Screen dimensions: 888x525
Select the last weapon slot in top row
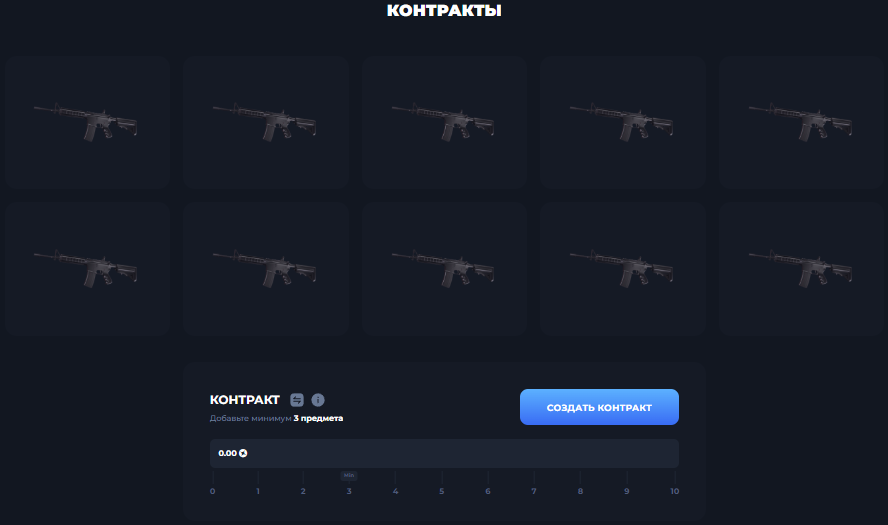point(801,122)
